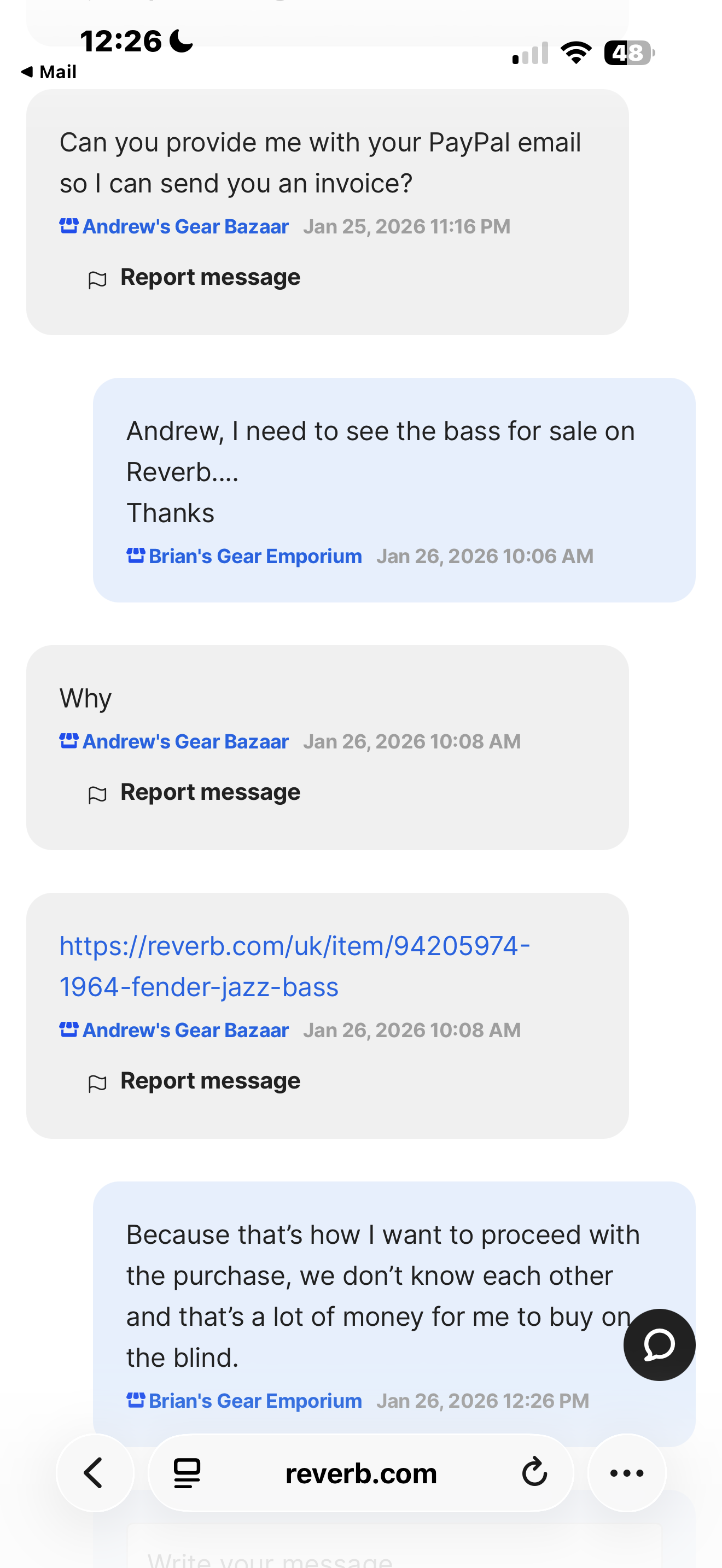Viewport: 722px width, 1568px height.
Task: Open Andrew's Gear Bazaar link under "Why"
Action: [185, 741]
